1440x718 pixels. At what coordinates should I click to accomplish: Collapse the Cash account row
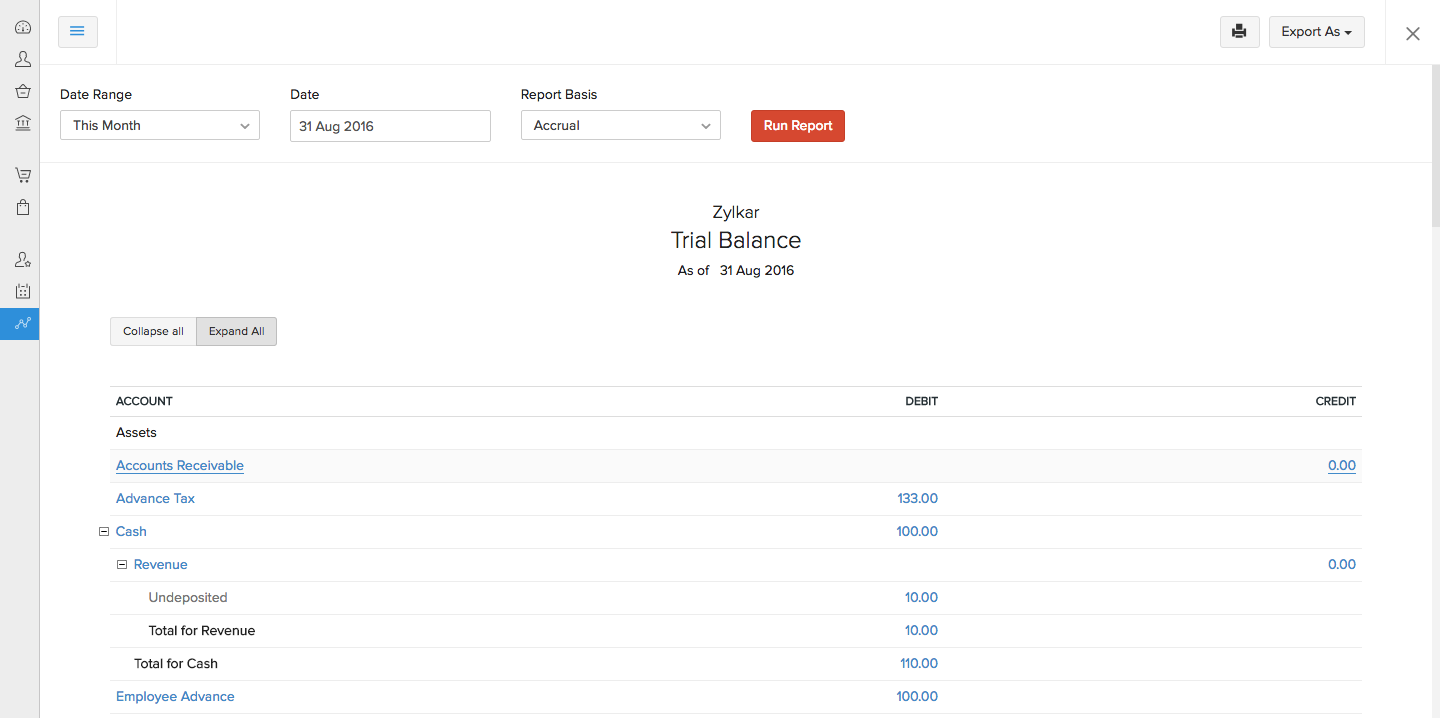pos(103,532)
